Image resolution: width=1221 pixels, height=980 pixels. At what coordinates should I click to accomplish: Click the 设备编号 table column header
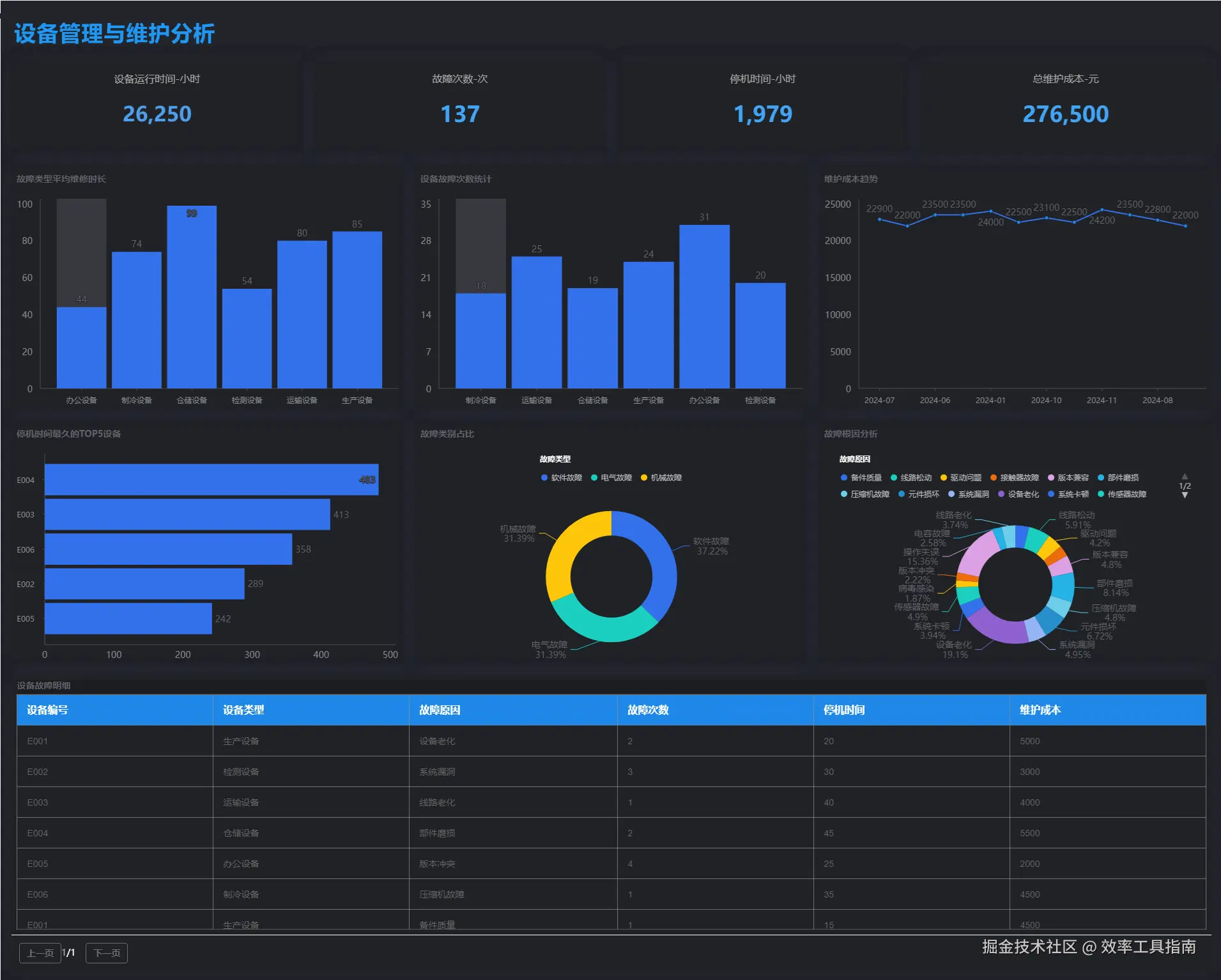pyautogui.click(x=115, y=710)
